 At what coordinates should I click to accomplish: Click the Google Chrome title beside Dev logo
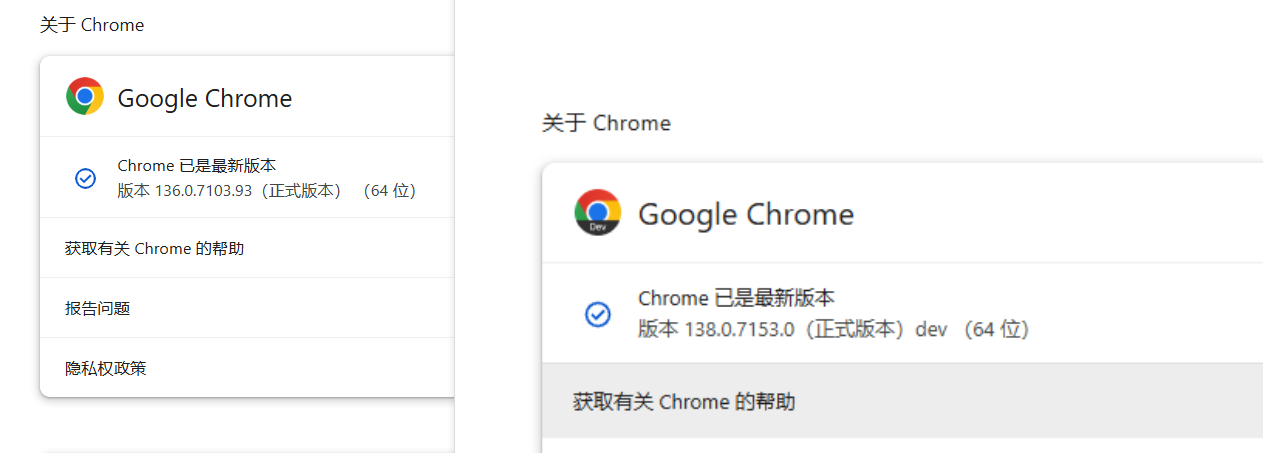746,214
